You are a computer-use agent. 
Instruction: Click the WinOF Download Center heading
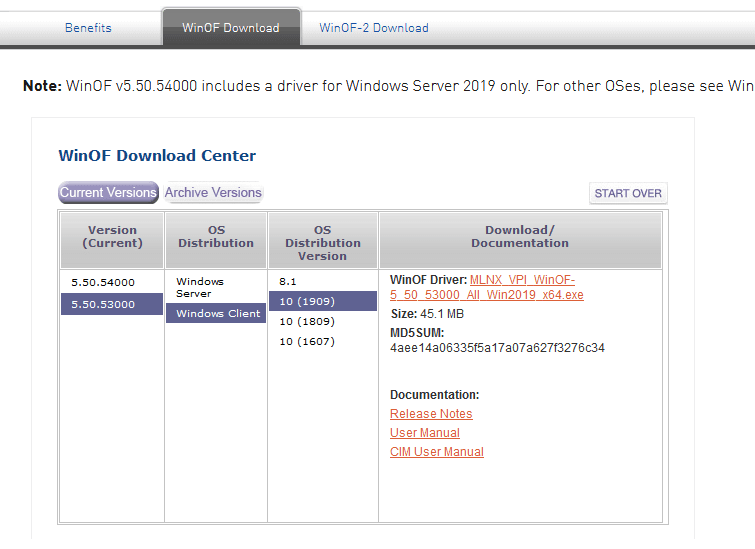[x=157, y=156]
